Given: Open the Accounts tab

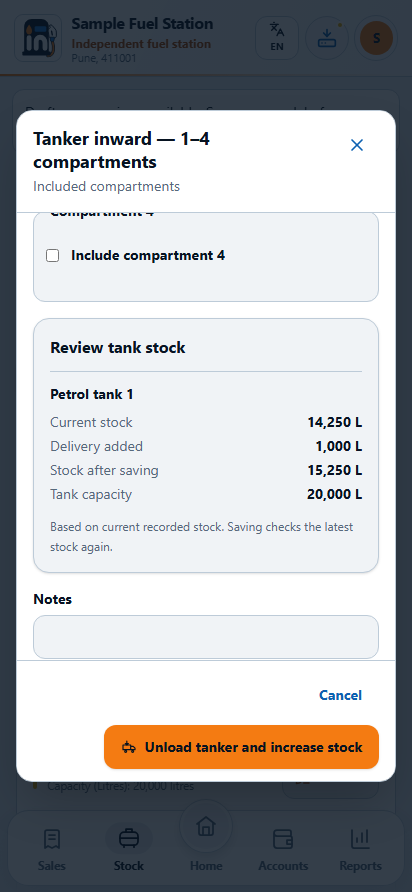Looking at the screenshot, I should click(x=283, y=850).
